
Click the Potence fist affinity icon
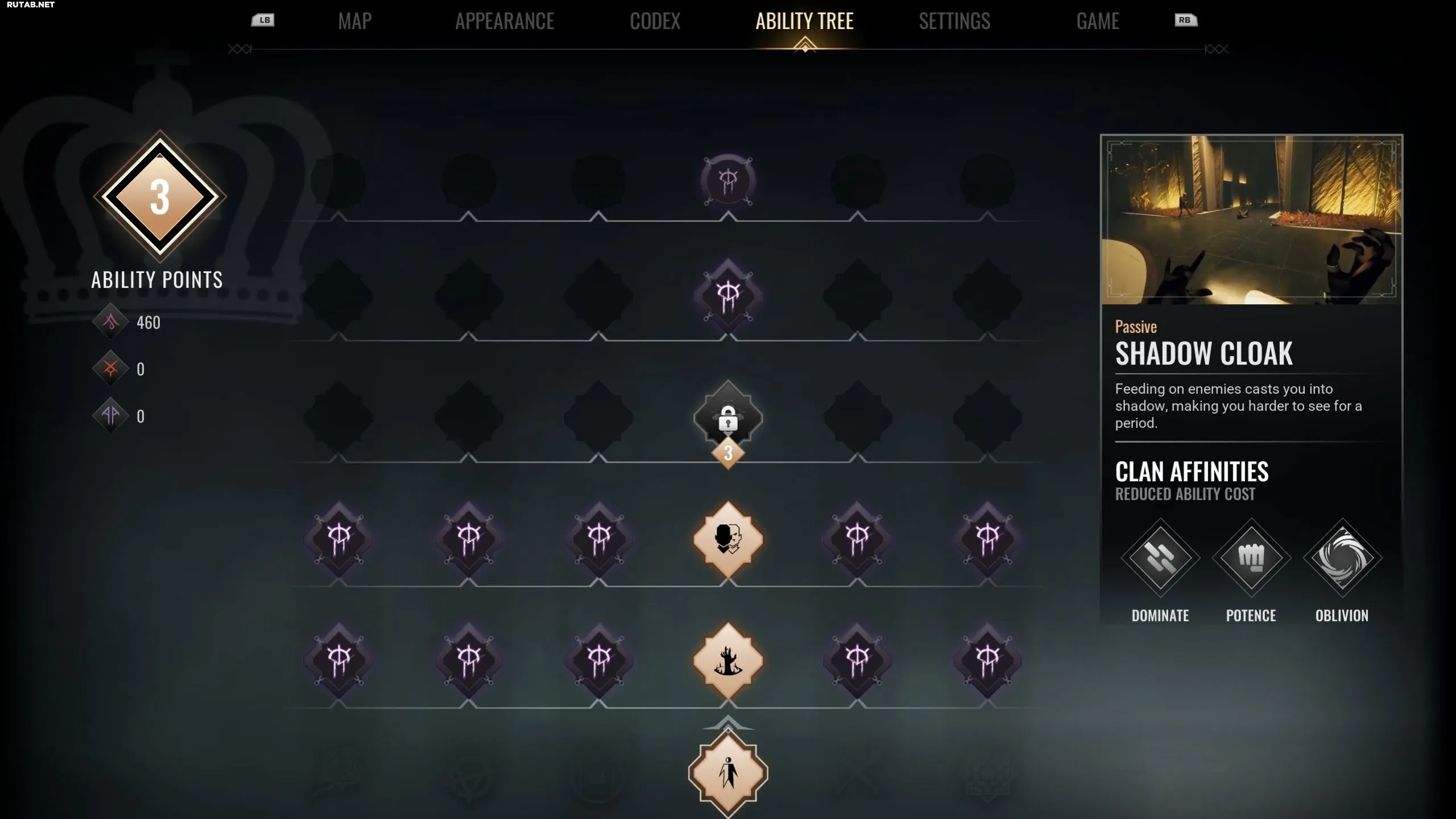point(1251,558)
